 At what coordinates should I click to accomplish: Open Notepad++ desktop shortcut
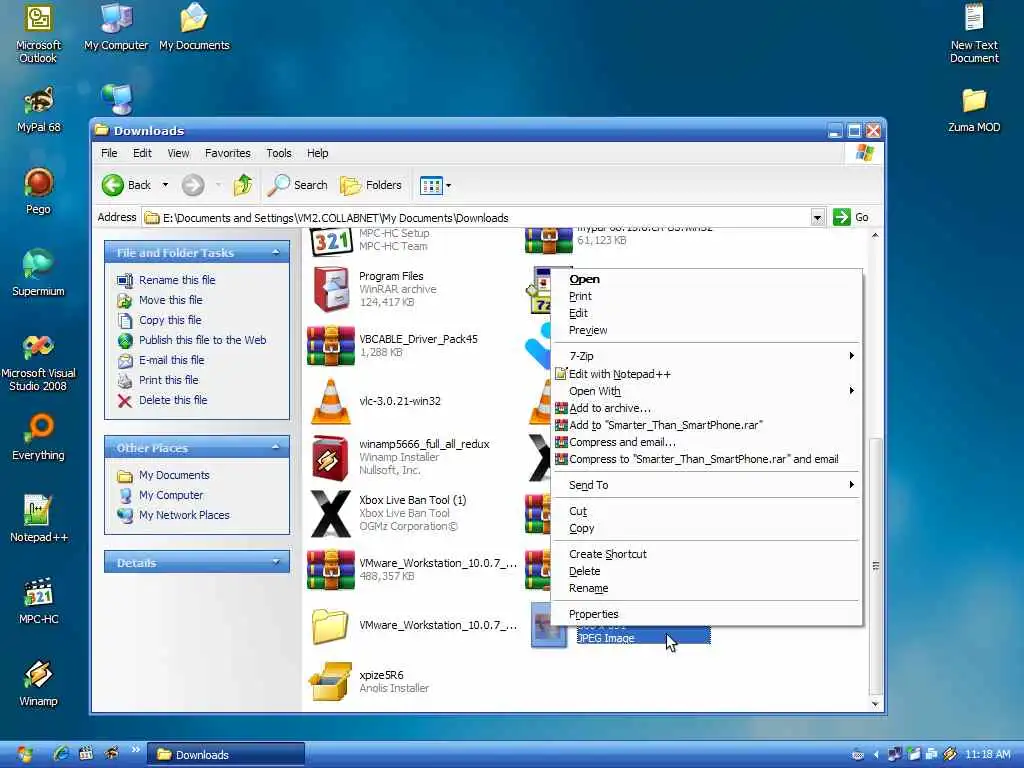point(38,519)
